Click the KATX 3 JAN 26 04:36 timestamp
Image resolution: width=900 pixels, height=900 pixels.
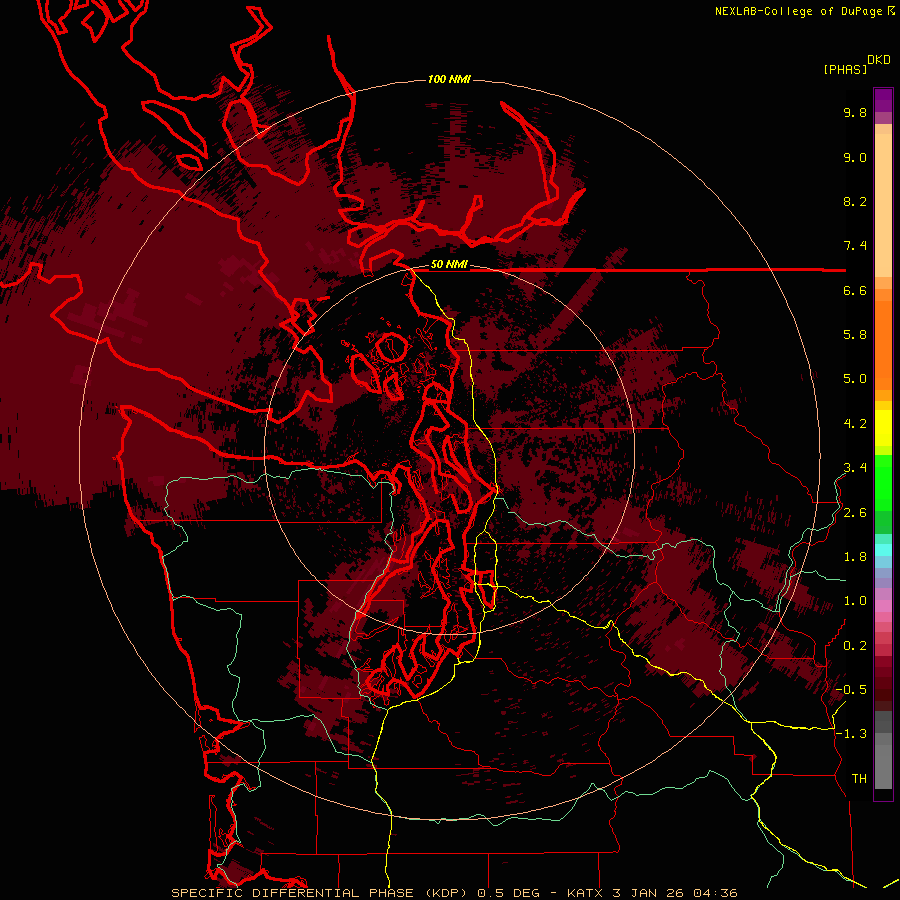[x=652, y=893]
